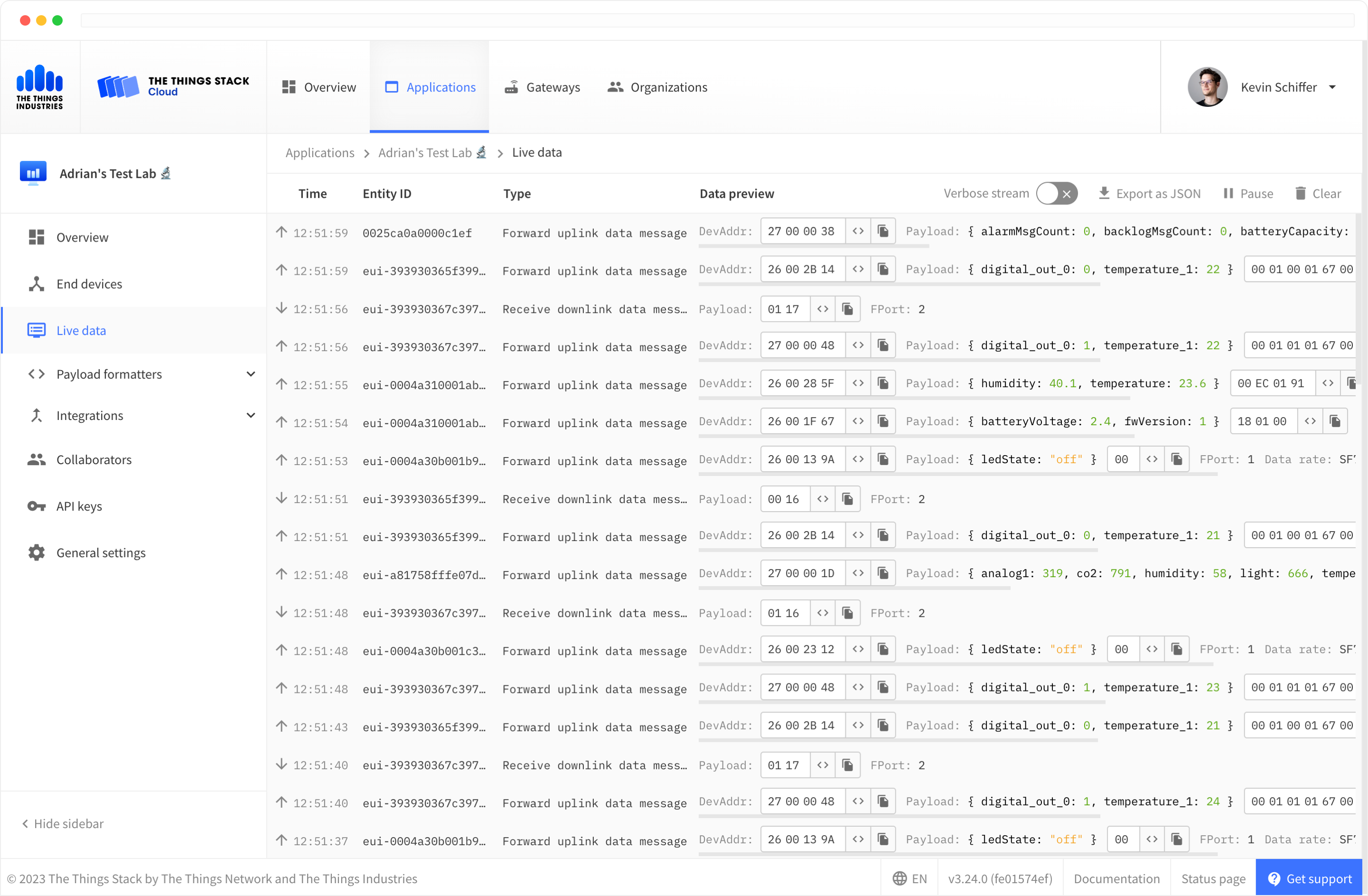Click the 0025ca0a0000c1ef event row

pyautogui.click(x=417, y=233)
